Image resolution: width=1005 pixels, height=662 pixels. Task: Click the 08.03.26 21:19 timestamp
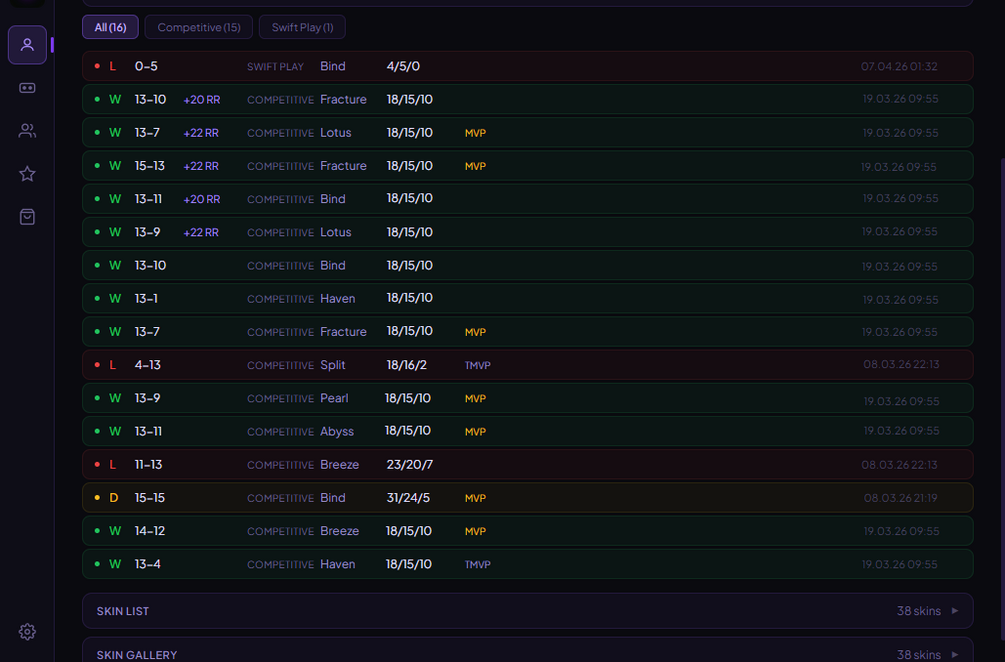901,498
